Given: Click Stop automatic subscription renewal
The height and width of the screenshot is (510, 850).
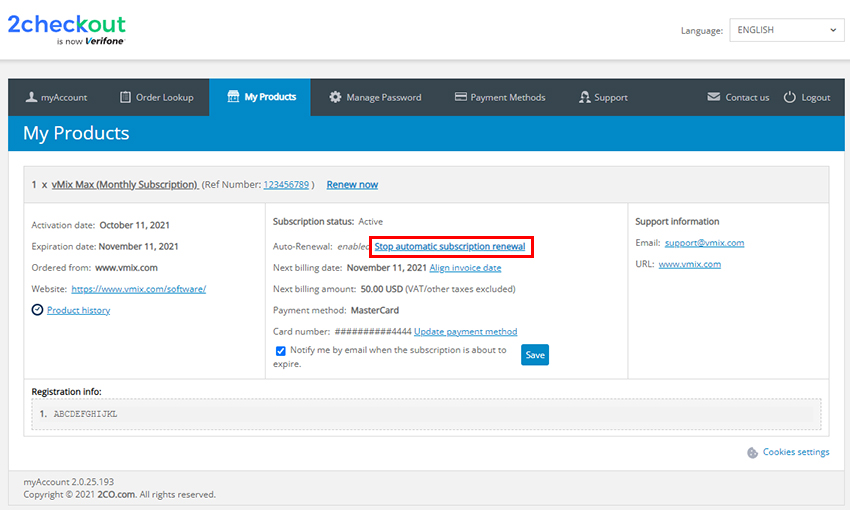Looking at the screenshot, I should [450, 247].
